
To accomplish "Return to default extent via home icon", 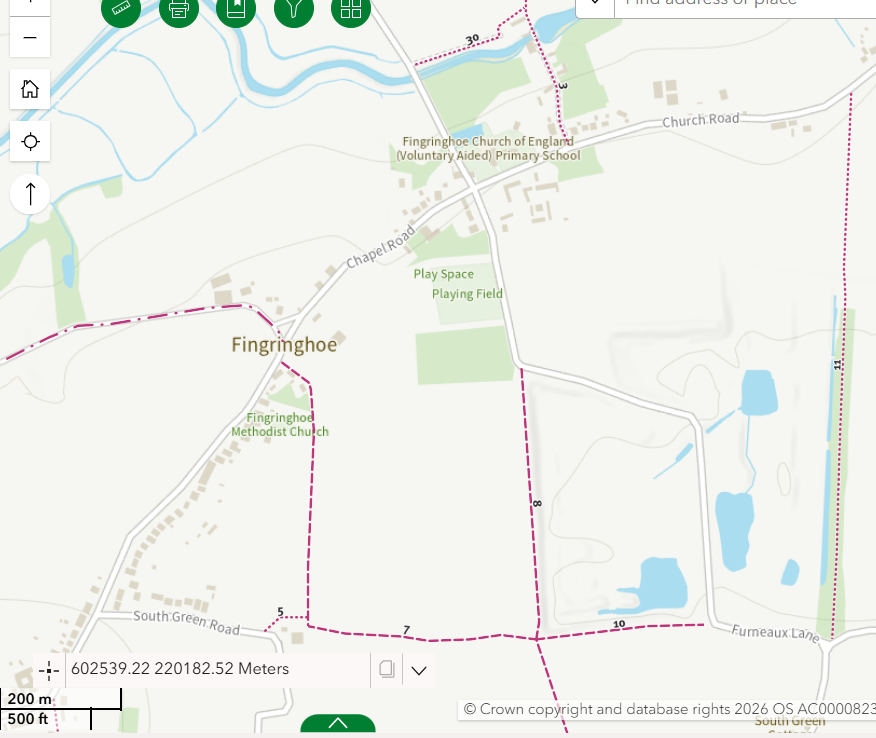I will pos(30,89).
